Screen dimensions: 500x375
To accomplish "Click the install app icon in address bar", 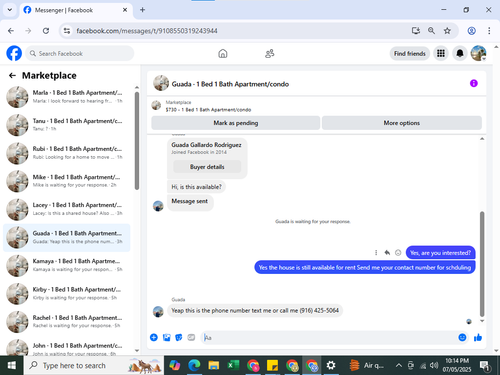I will (416, 31).
